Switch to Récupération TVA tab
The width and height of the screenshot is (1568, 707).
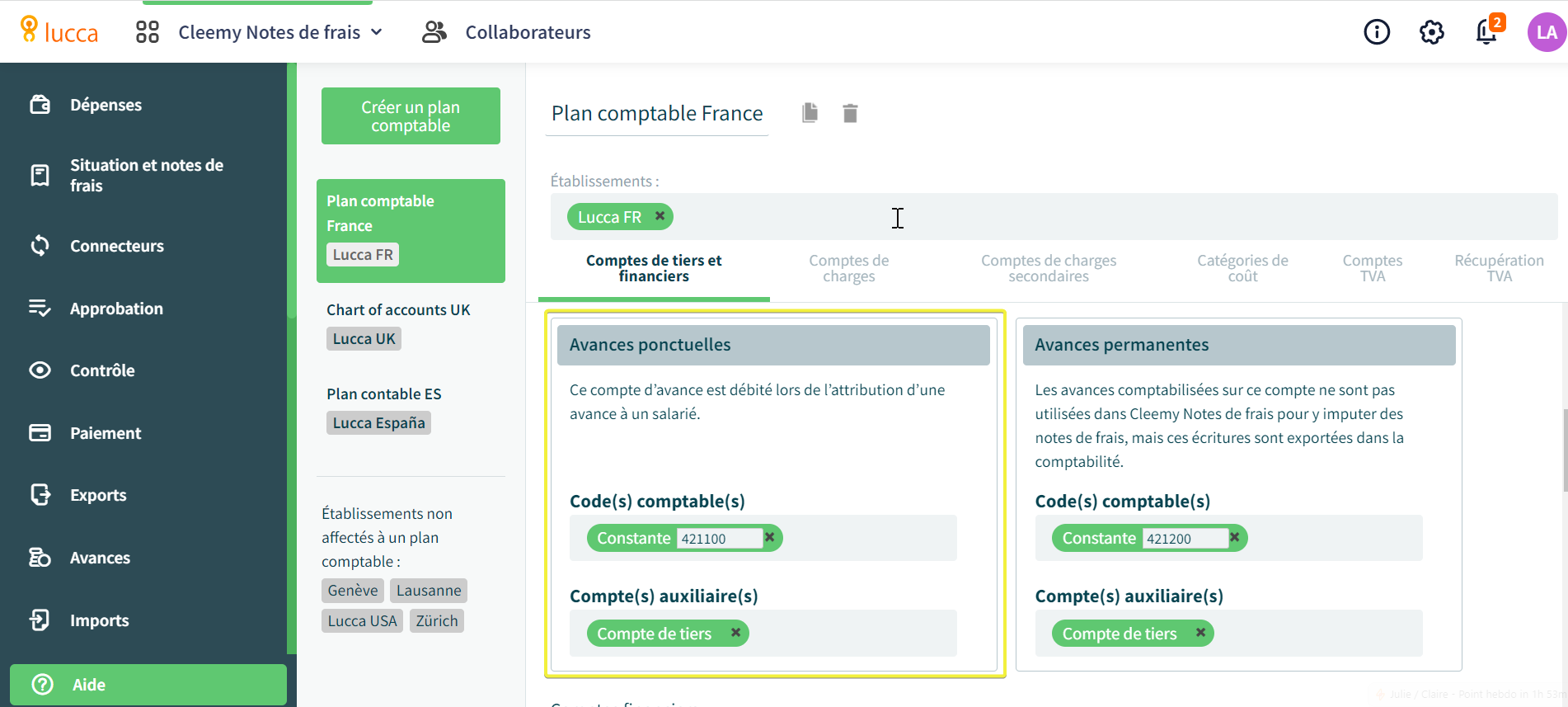[x=1499, y=269]
